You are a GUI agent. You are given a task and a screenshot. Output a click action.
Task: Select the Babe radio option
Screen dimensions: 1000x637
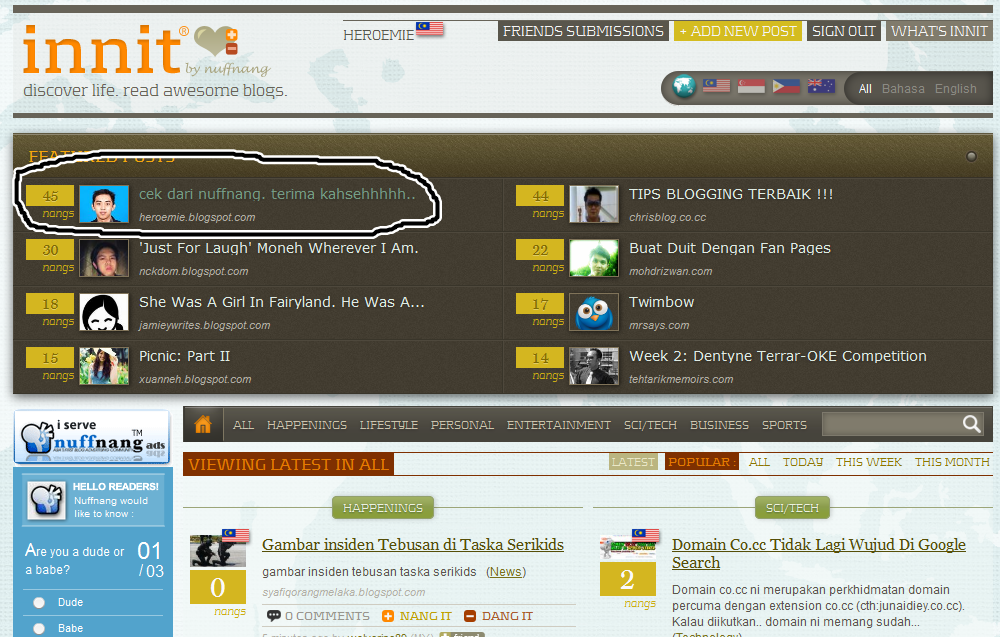click(x=39, y=629)
